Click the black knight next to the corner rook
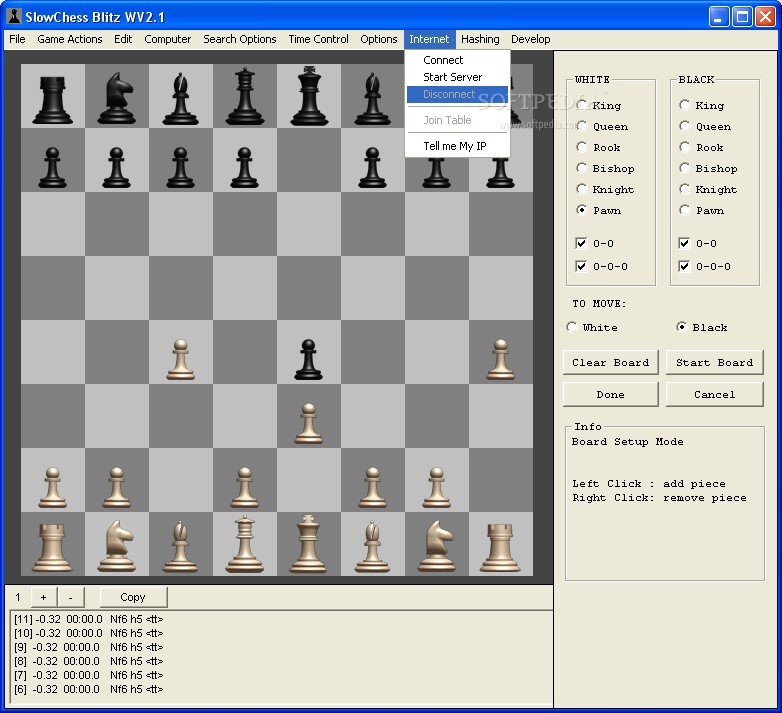 [117, 98]
